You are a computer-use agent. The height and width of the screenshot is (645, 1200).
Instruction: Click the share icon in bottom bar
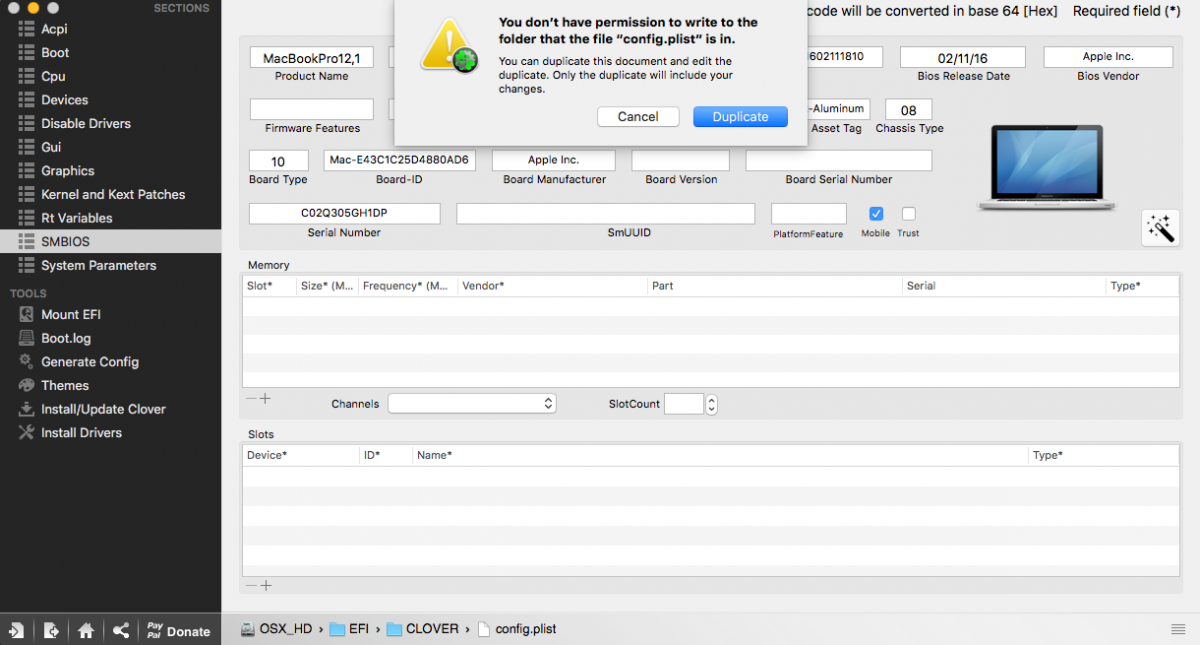pyautogui.click(x=120, y=631)
